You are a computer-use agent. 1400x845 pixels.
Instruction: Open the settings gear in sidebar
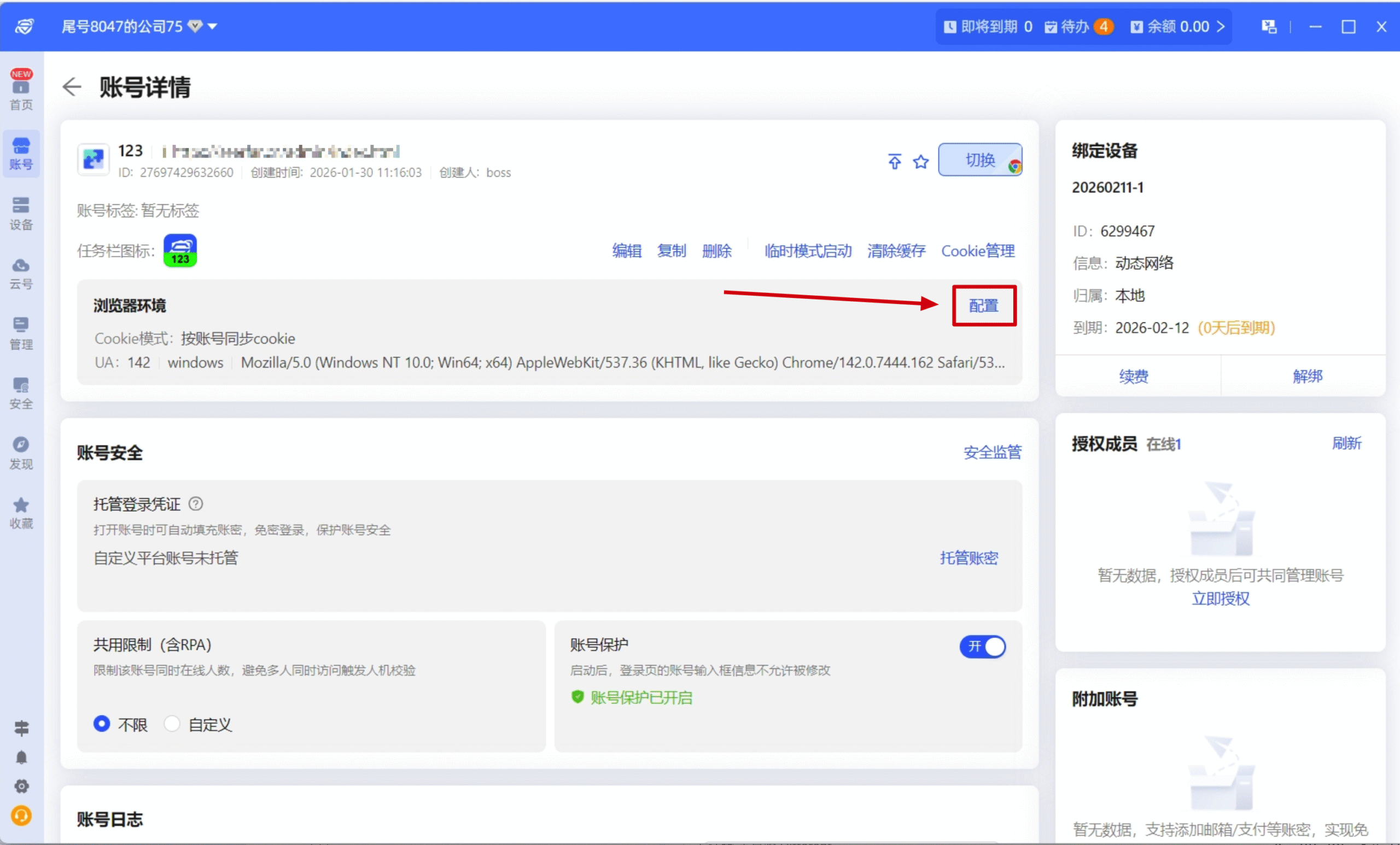21,787
